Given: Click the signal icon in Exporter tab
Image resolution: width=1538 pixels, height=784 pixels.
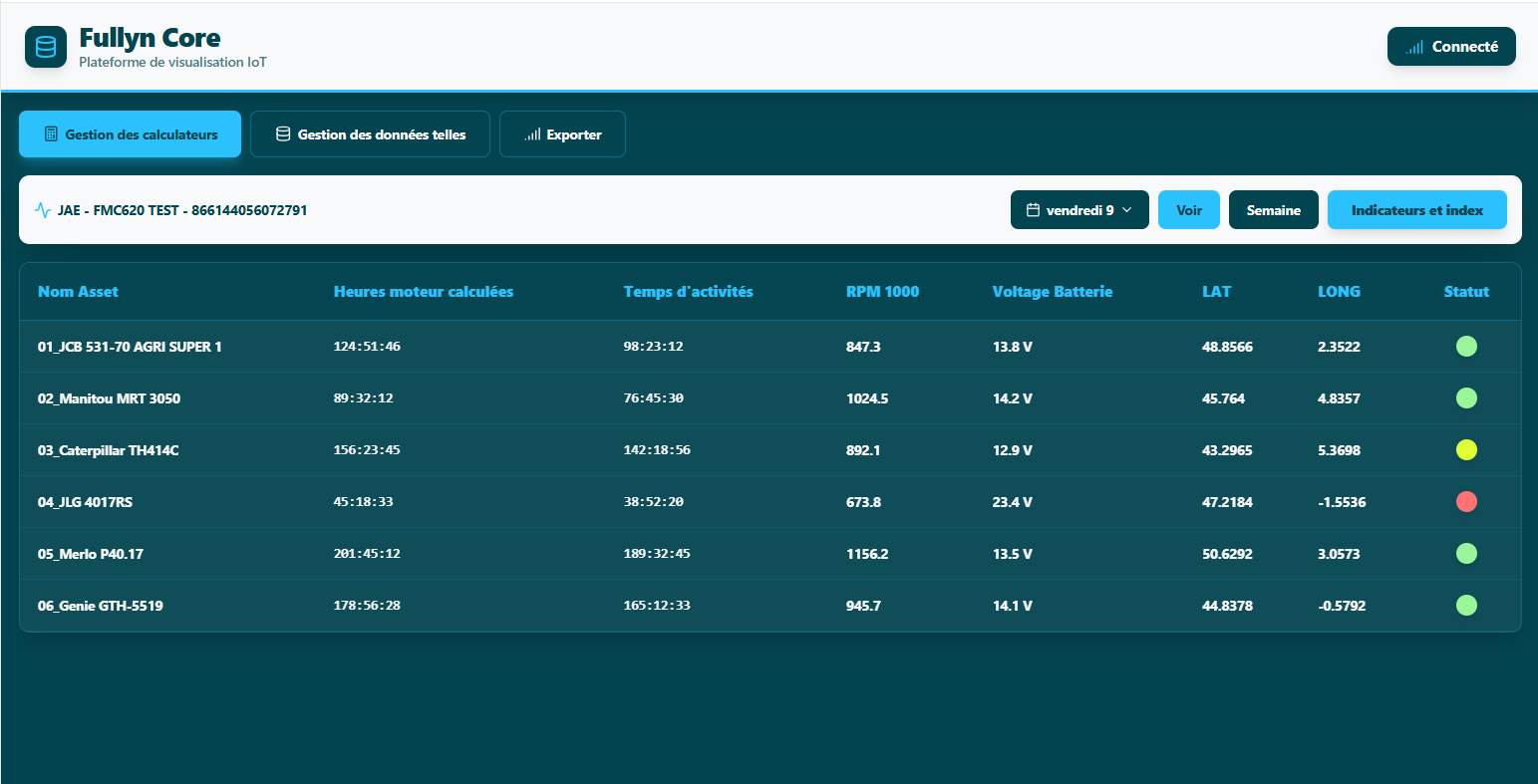Looking at the screenshot, I should click(533, 134).
